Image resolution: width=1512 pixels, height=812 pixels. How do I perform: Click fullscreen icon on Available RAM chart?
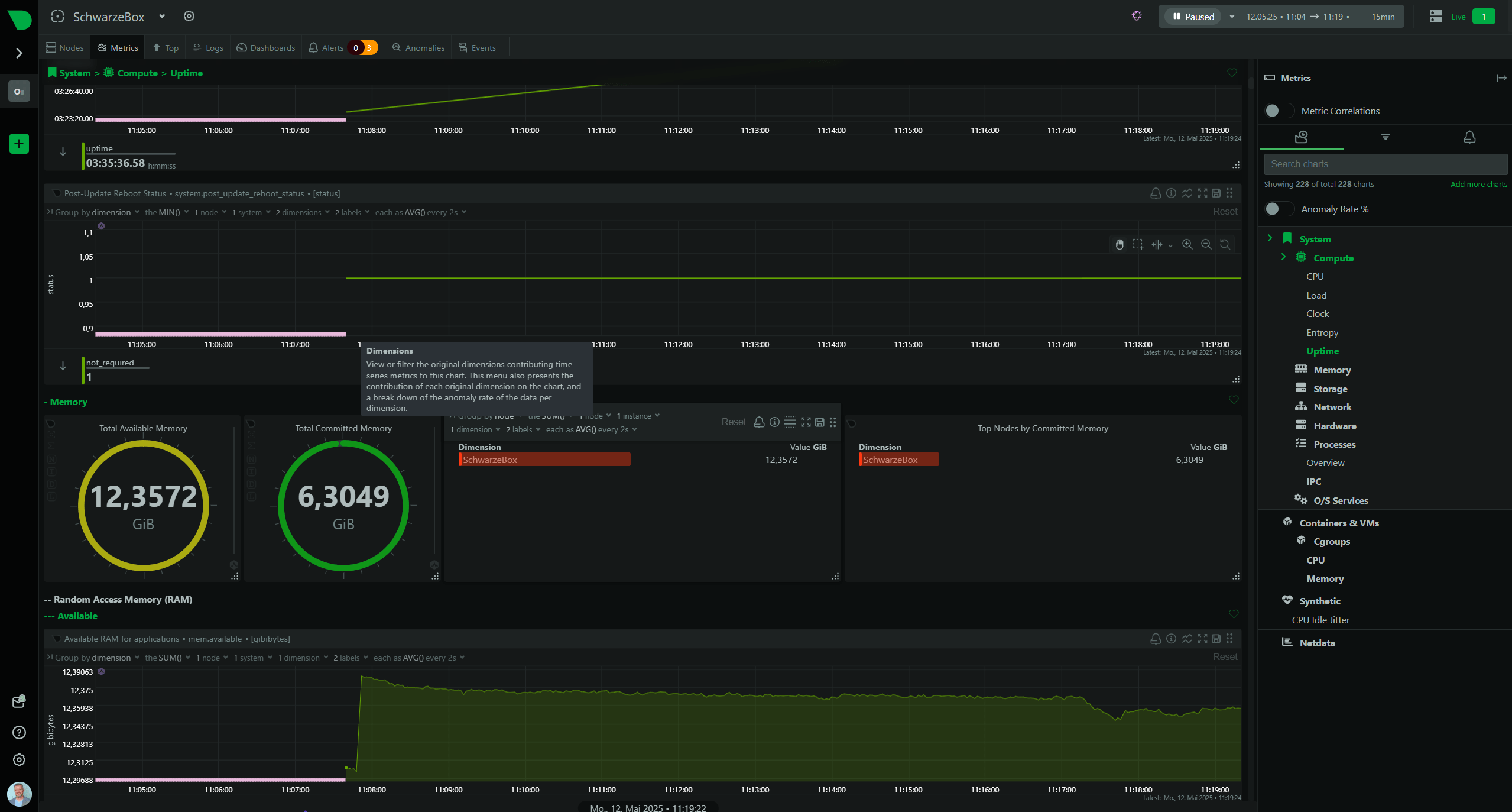tap(1202, 639)
